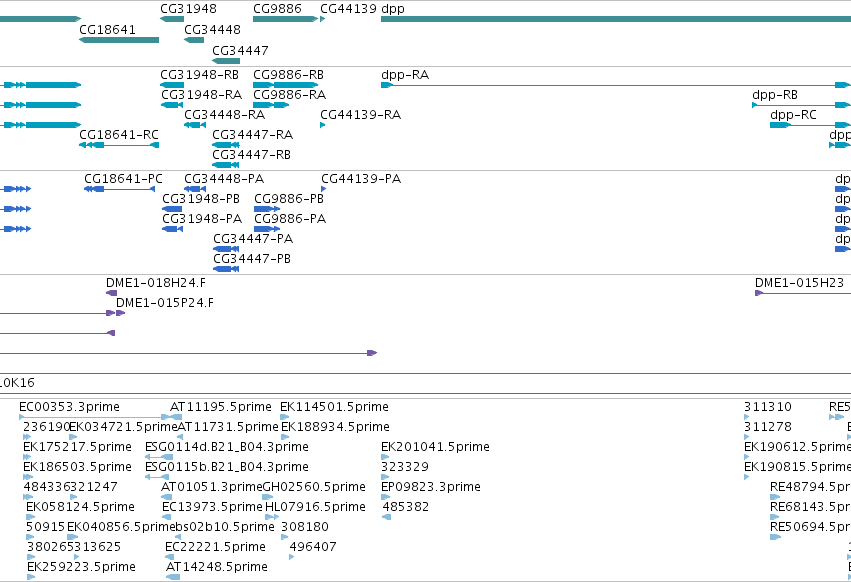Click BAC end DME1-018H24.F
Viewport: 851px width, 582px height.
(x=156, y=283)
